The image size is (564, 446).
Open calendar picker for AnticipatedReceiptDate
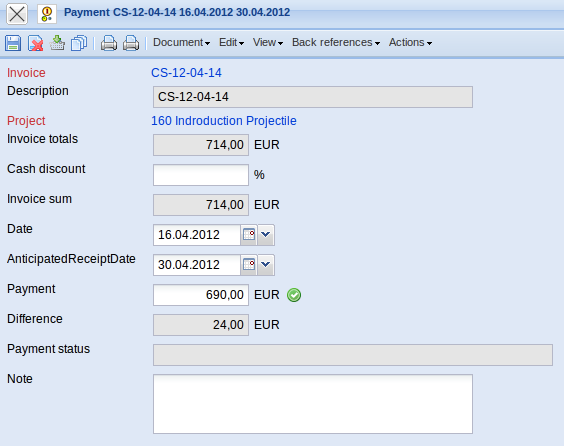[x=249, y=265]
